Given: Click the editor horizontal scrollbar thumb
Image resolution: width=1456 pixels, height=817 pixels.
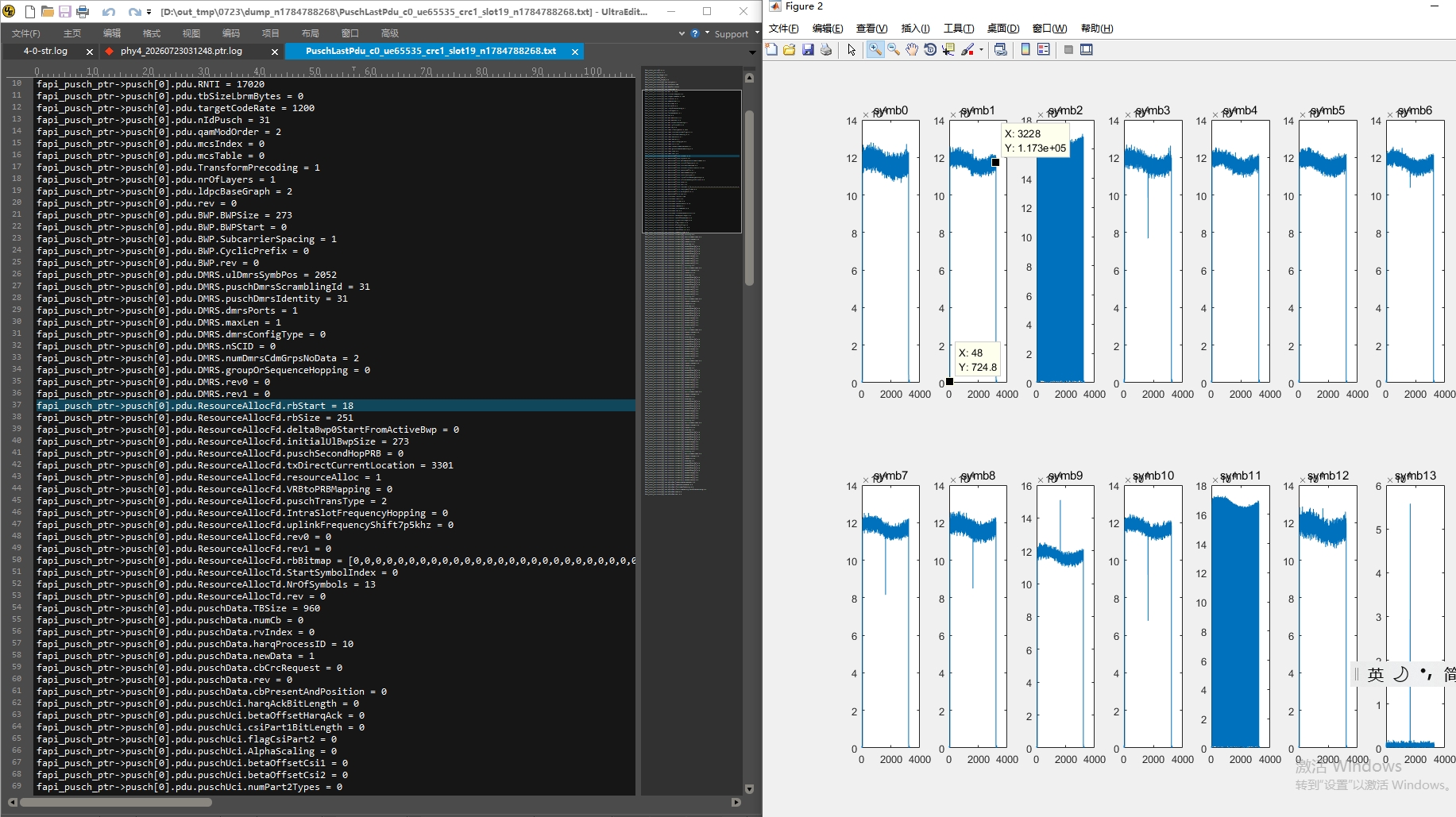Looking at the screenshot, I should coord(116,802).
